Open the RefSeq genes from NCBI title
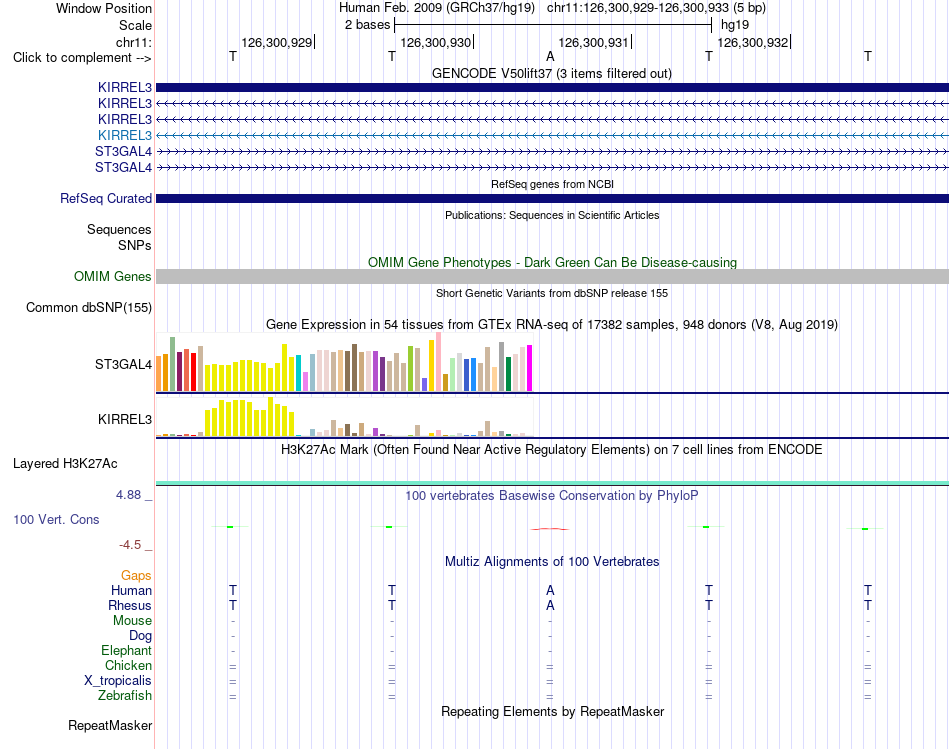 pos(552,184)
